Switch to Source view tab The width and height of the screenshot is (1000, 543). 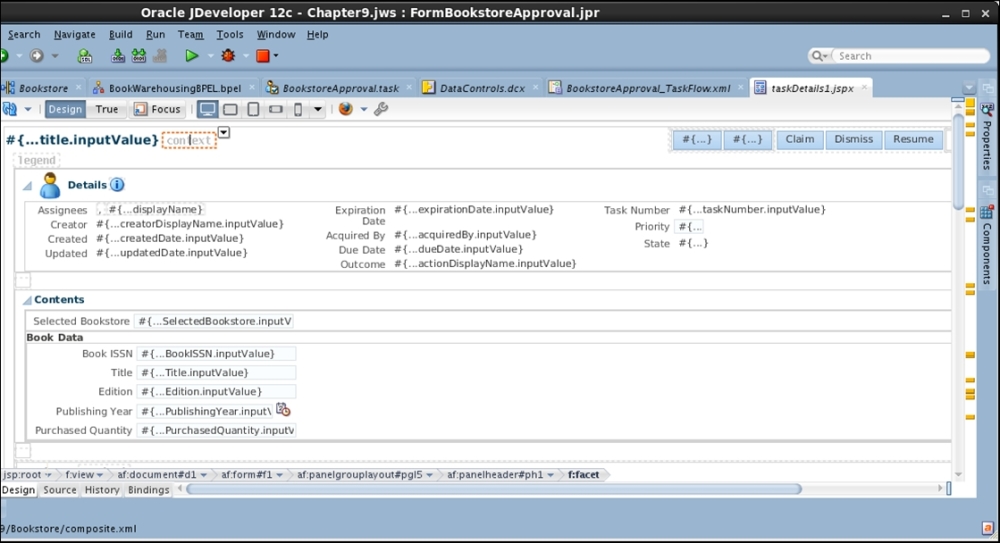(60, 490)
